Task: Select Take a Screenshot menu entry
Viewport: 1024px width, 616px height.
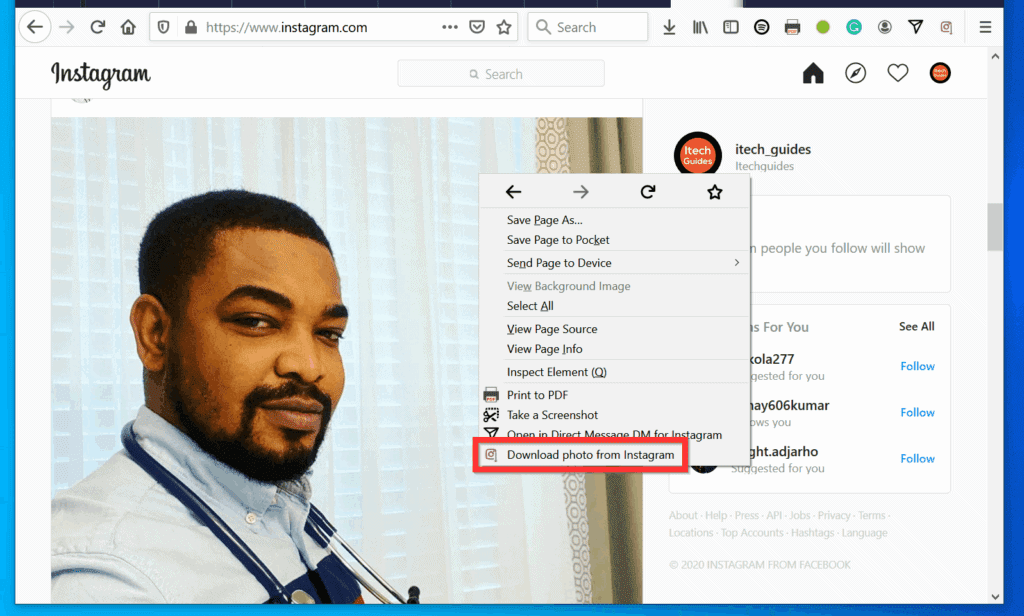Action: click(552, 415)
